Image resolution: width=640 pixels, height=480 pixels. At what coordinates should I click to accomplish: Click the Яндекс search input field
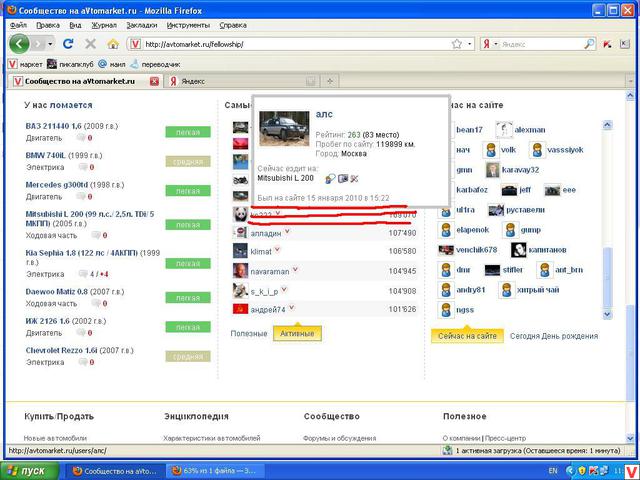tap(541, 44)
